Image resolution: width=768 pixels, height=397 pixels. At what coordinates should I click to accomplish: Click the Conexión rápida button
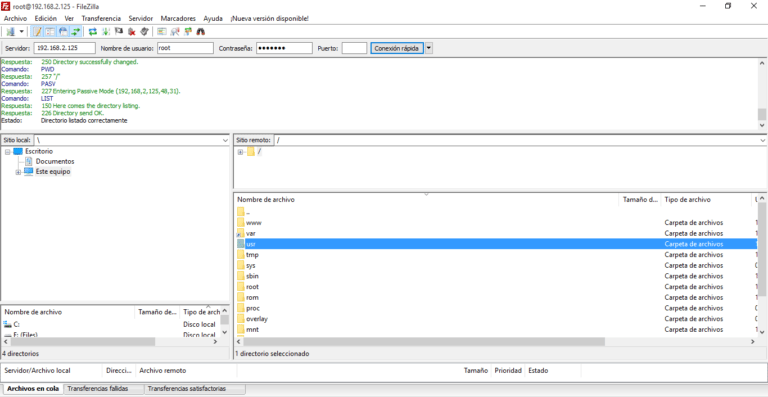click(x=397, y=48)
